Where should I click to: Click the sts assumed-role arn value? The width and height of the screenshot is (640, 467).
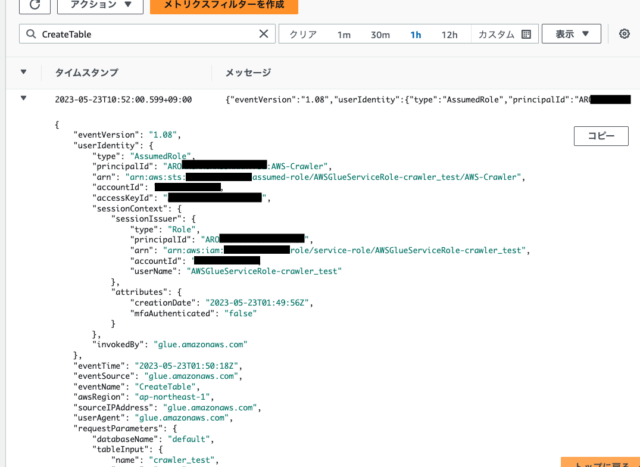click(x=323, y=177)
